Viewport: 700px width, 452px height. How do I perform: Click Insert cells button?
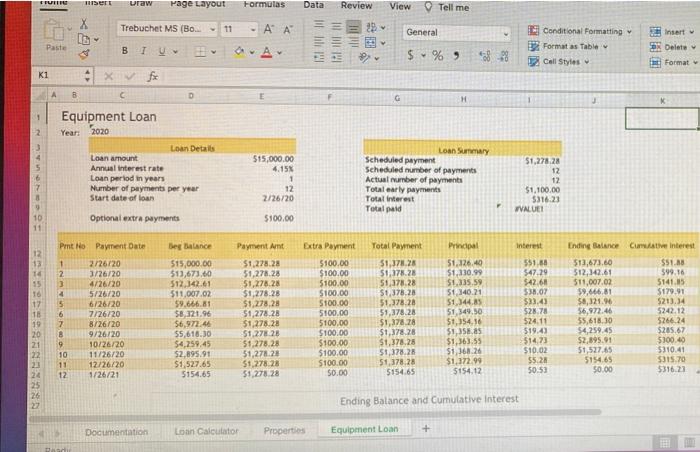coord(671,32)
